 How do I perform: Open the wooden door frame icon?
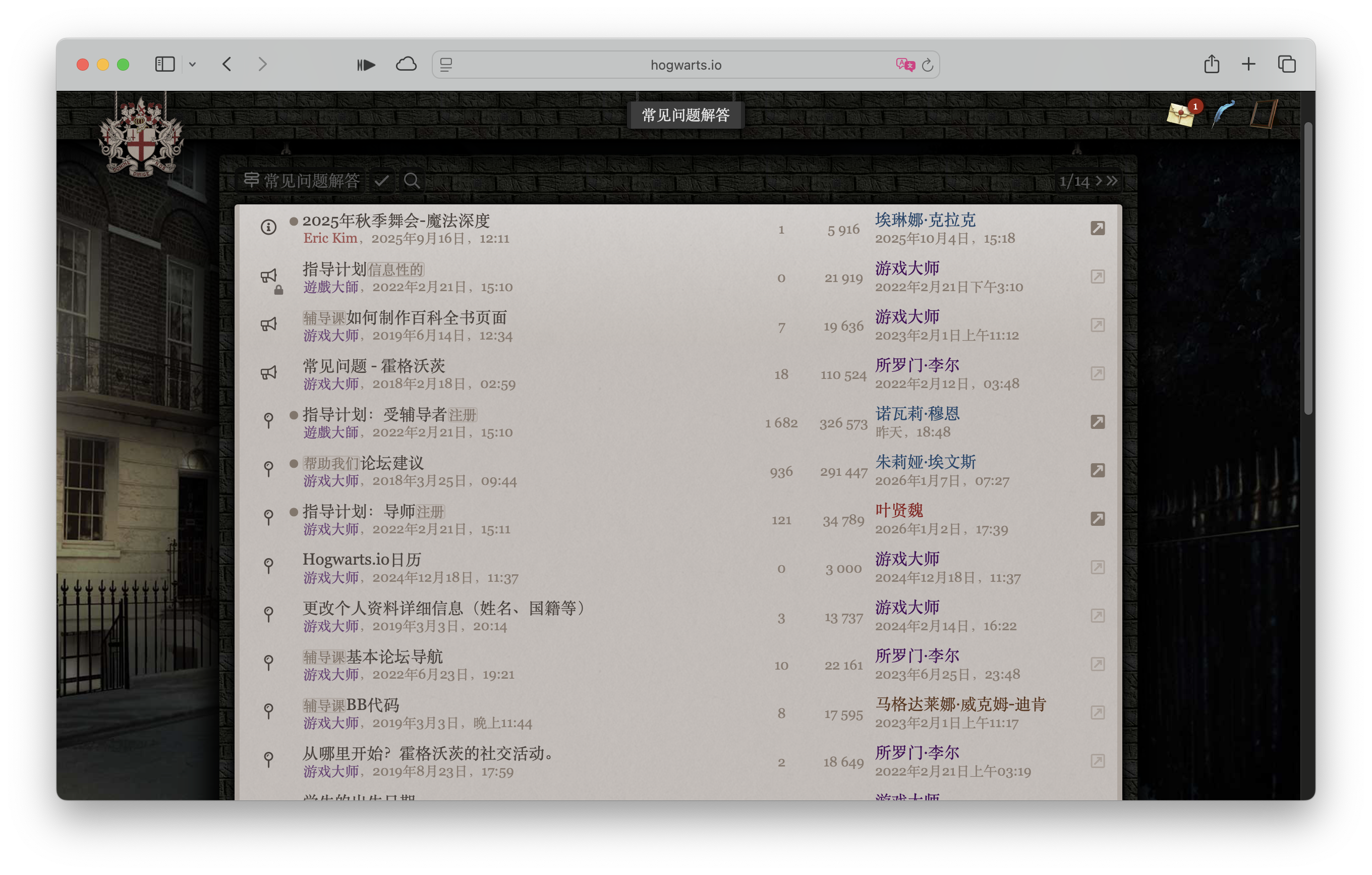(1263, 114)
